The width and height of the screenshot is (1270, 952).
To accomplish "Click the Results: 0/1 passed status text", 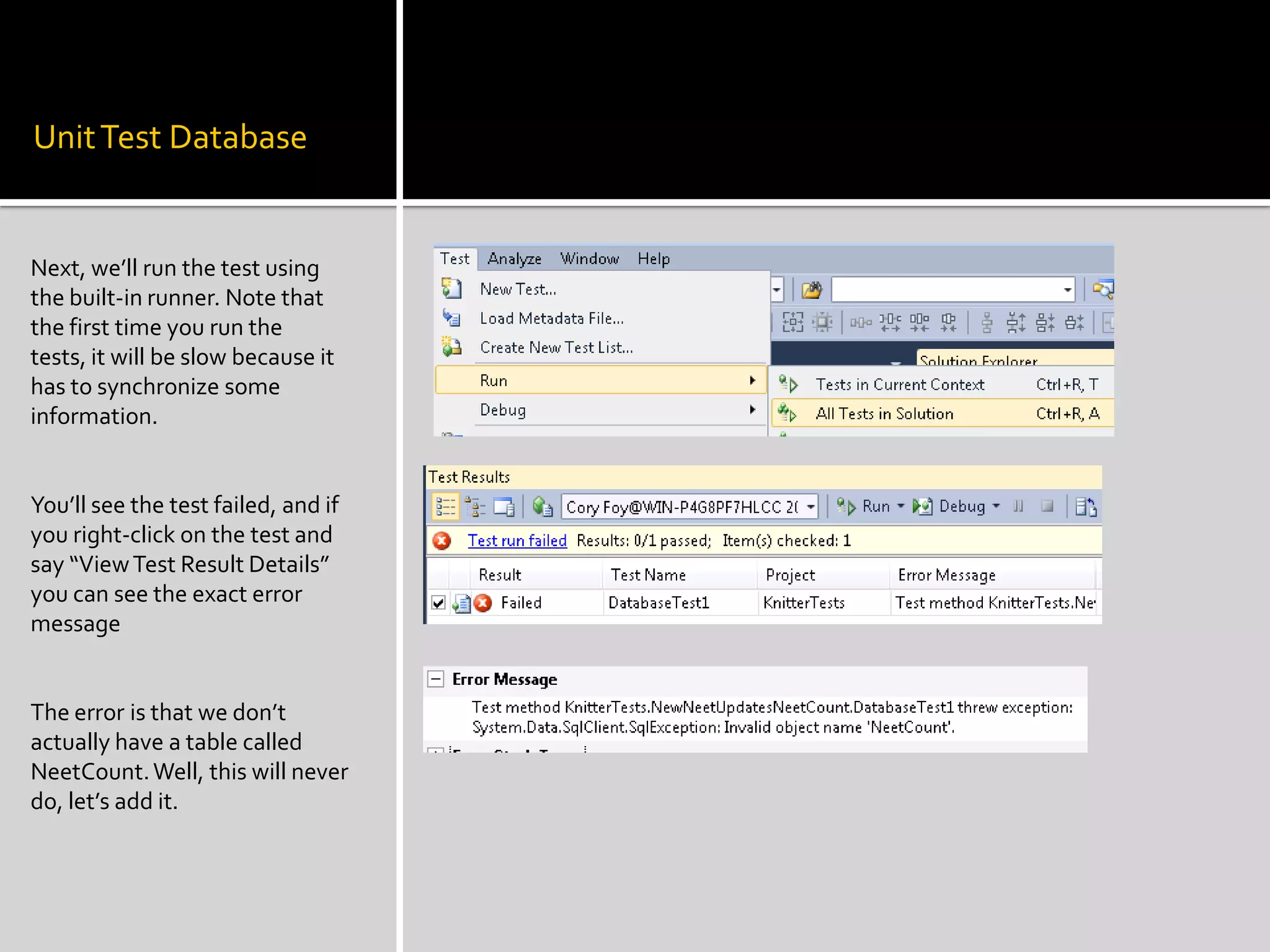I will point(644,540).
